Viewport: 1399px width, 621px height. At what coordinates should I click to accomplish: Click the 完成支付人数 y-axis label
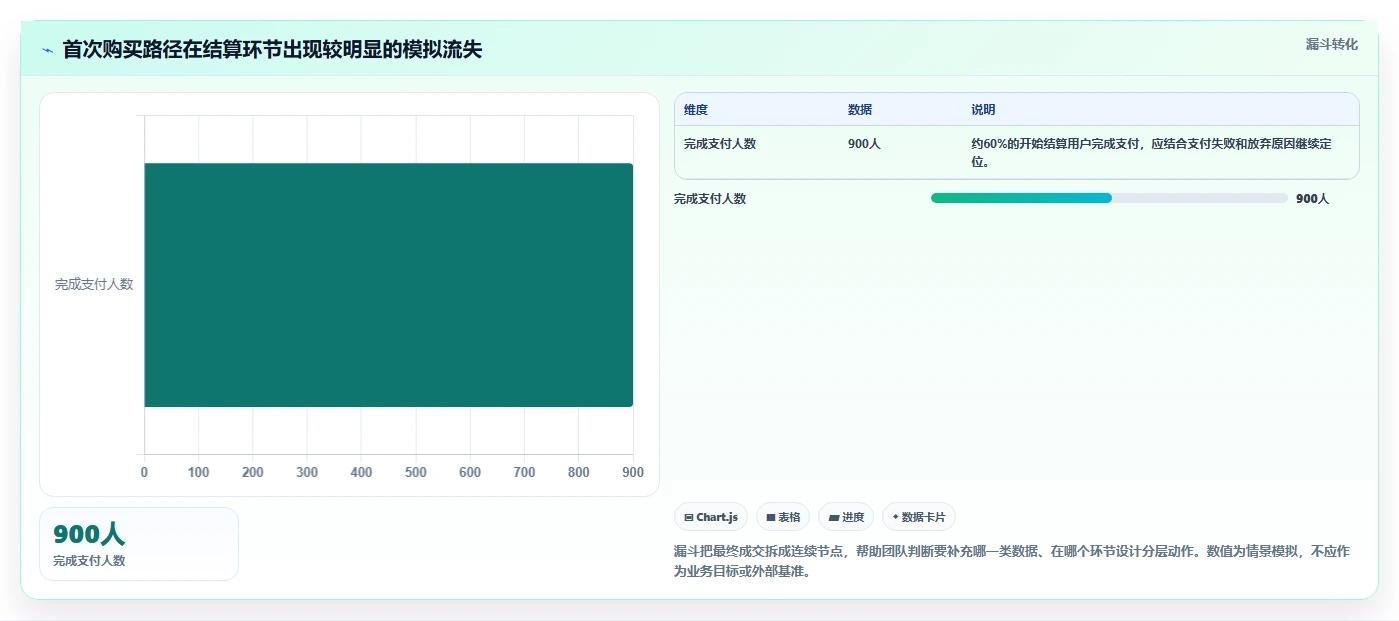[94, 284]
